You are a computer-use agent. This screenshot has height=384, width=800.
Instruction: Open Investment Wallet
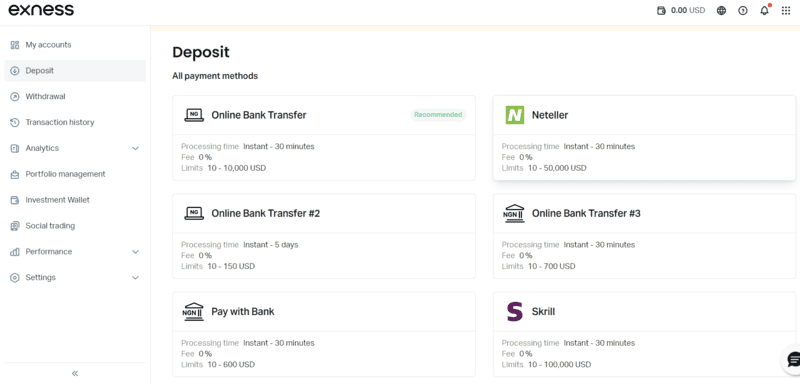point(75,200)
